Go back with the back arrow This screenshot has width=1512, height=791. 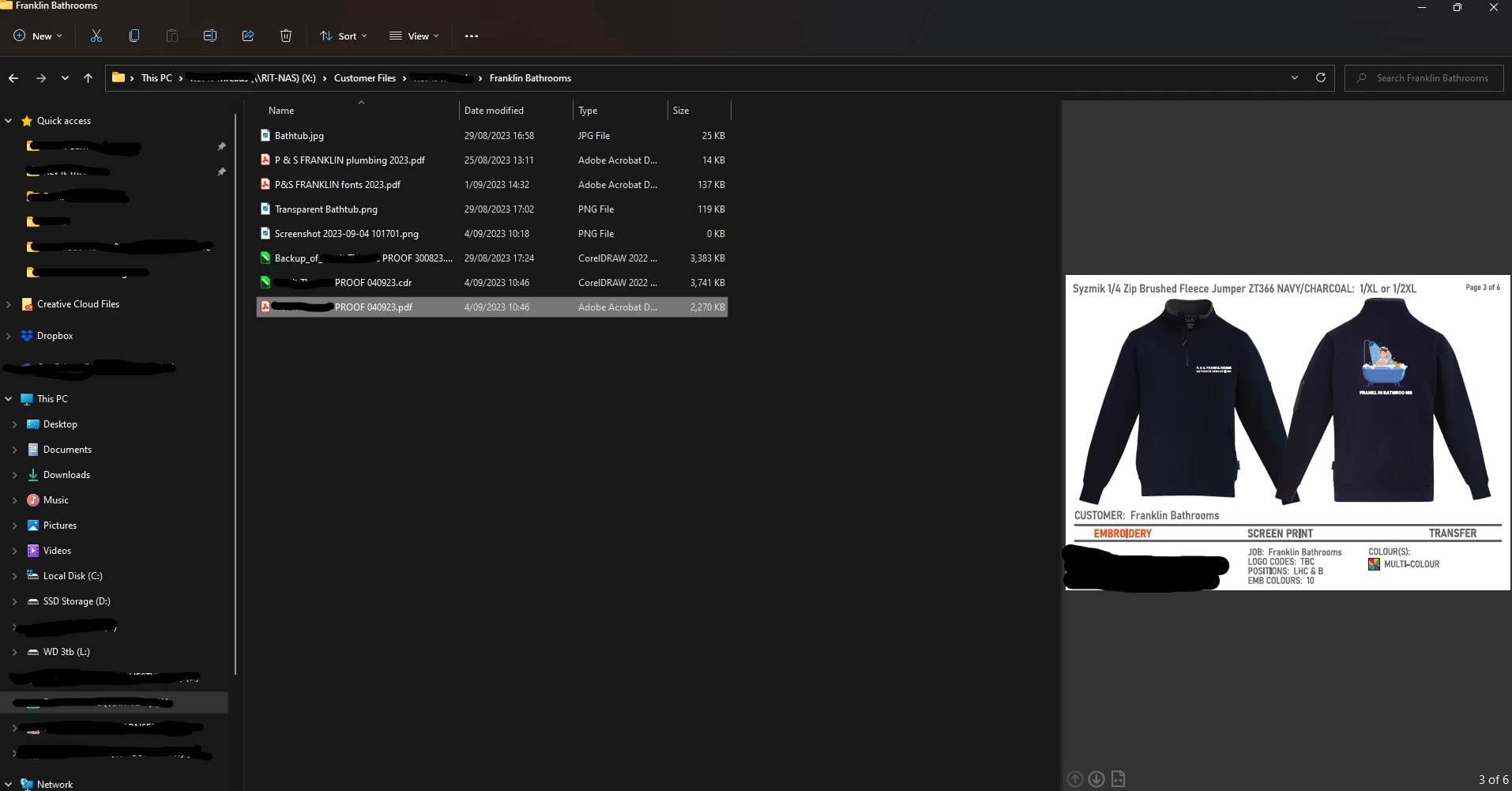coord(13,78)
